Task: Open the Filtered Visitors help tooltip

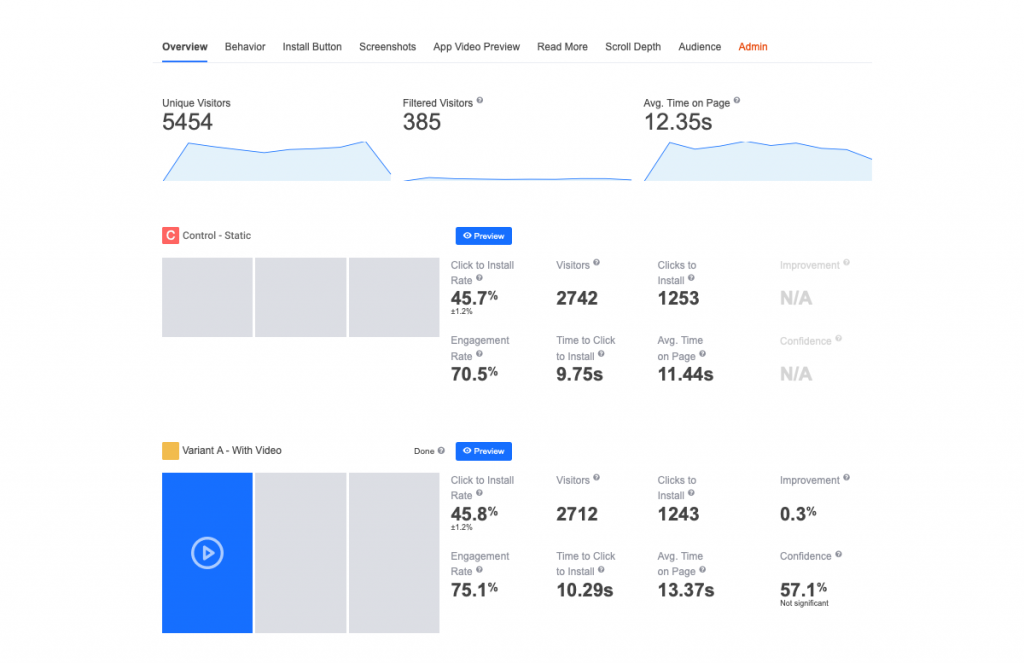Action: pyautogui.click(x=479, y=100)
